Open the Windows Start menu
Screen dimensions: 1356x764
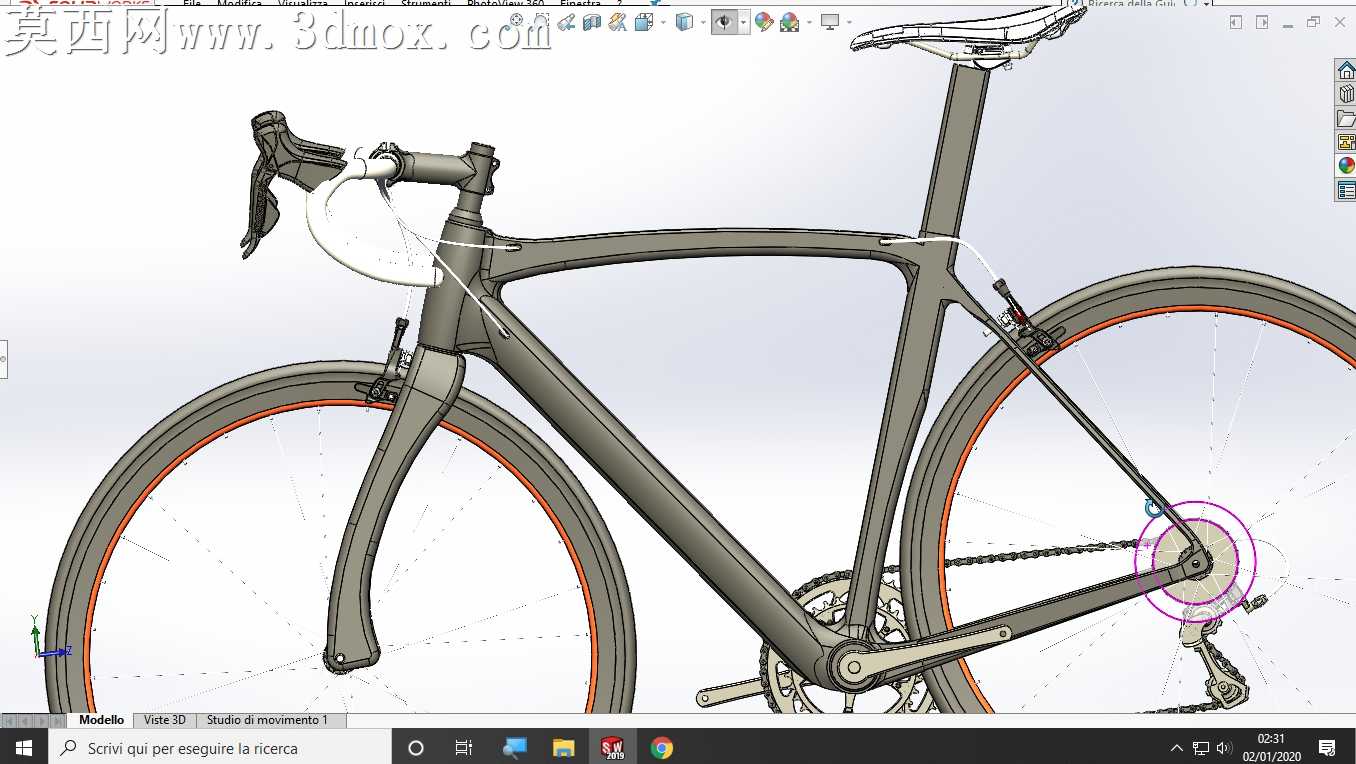pyautogui.click(x=24, y=748)
